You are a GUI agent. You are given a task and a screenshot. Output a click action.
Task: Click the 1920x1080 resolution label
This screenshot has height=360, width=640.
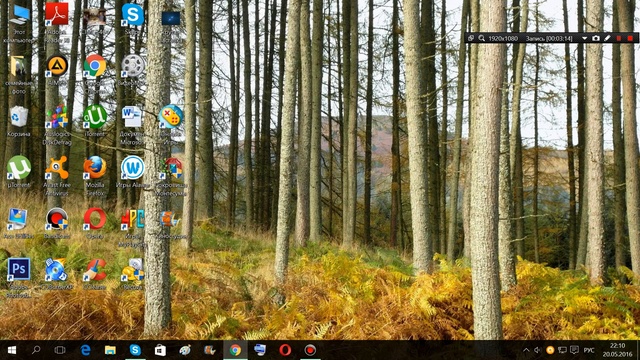pyautogui.click(x=503, y=38)
